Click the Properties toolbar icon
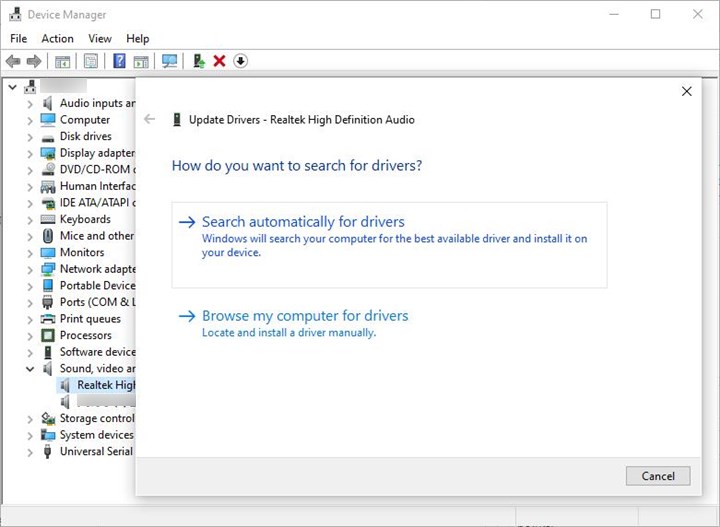 (x=91, y=61)
